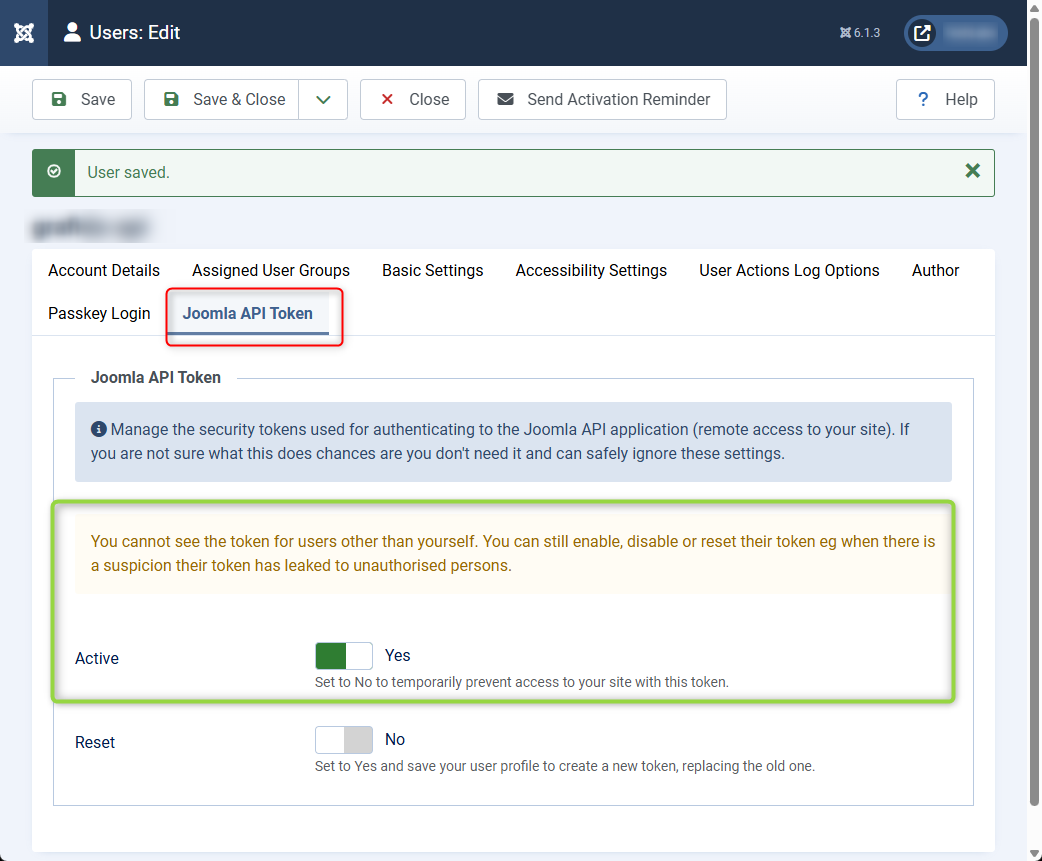Click Send Activation Reminder button

tap(602, 100)
